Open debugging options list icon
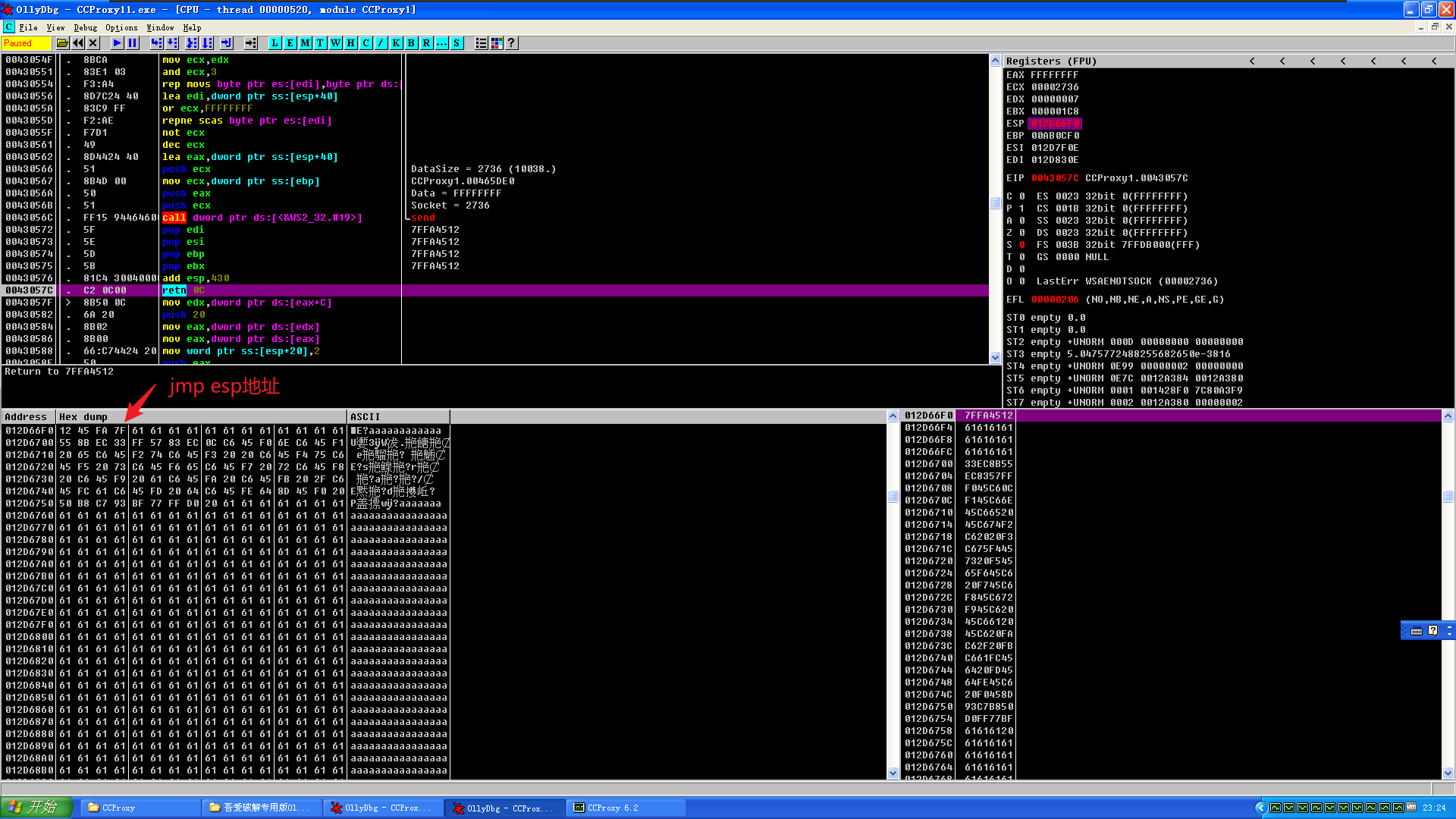This screenshot has height=819, width=1456. 481,43
